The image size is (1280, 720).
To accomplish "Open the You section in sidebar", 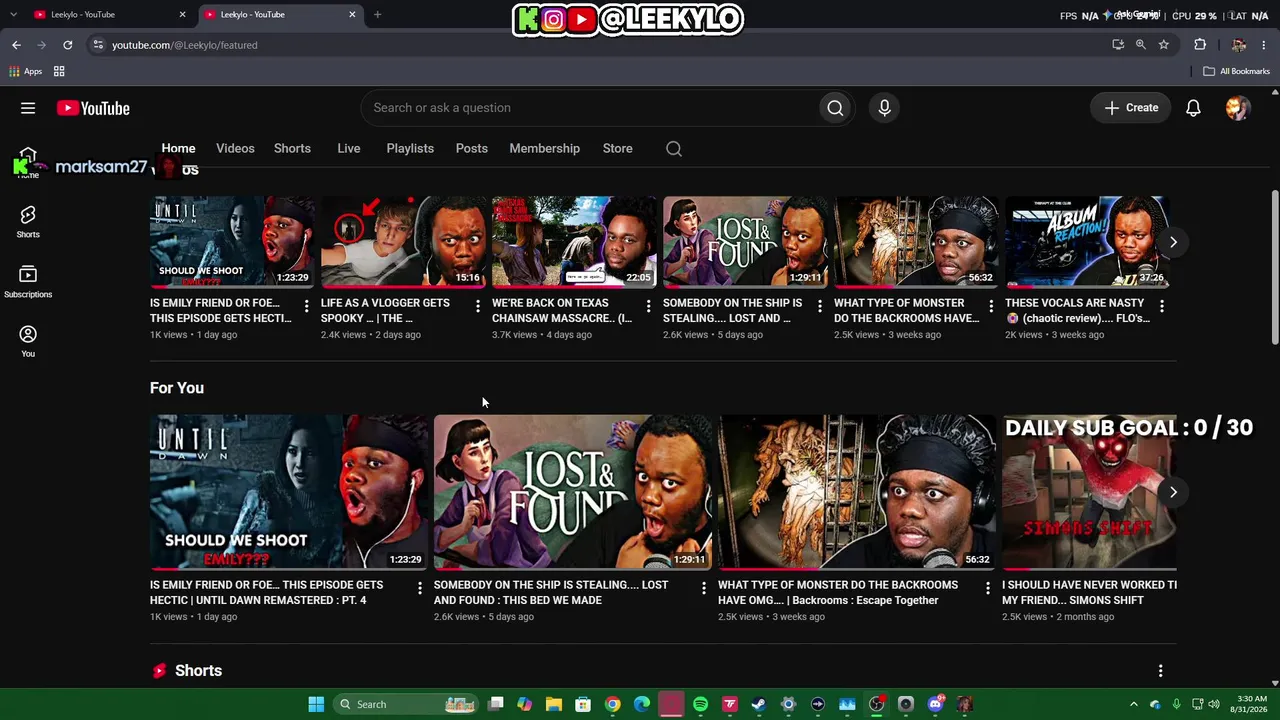I will click(x=28, y=341).
